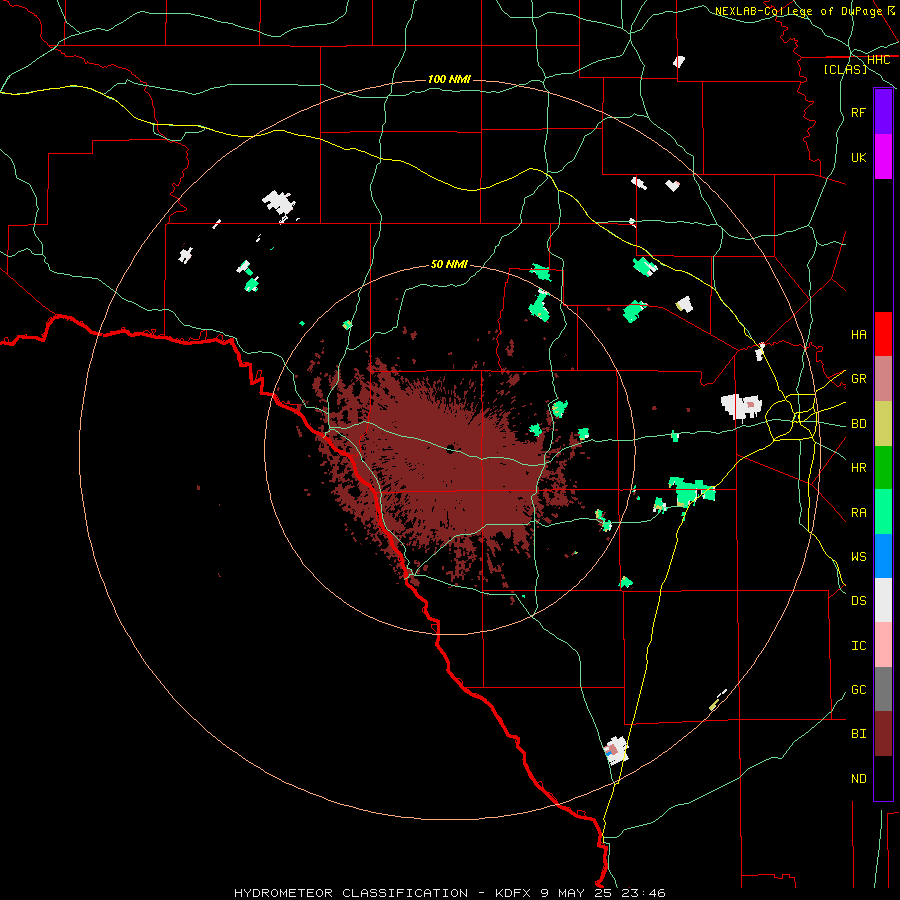
Task: Click the HR legend label
Action: pos(858,468)
